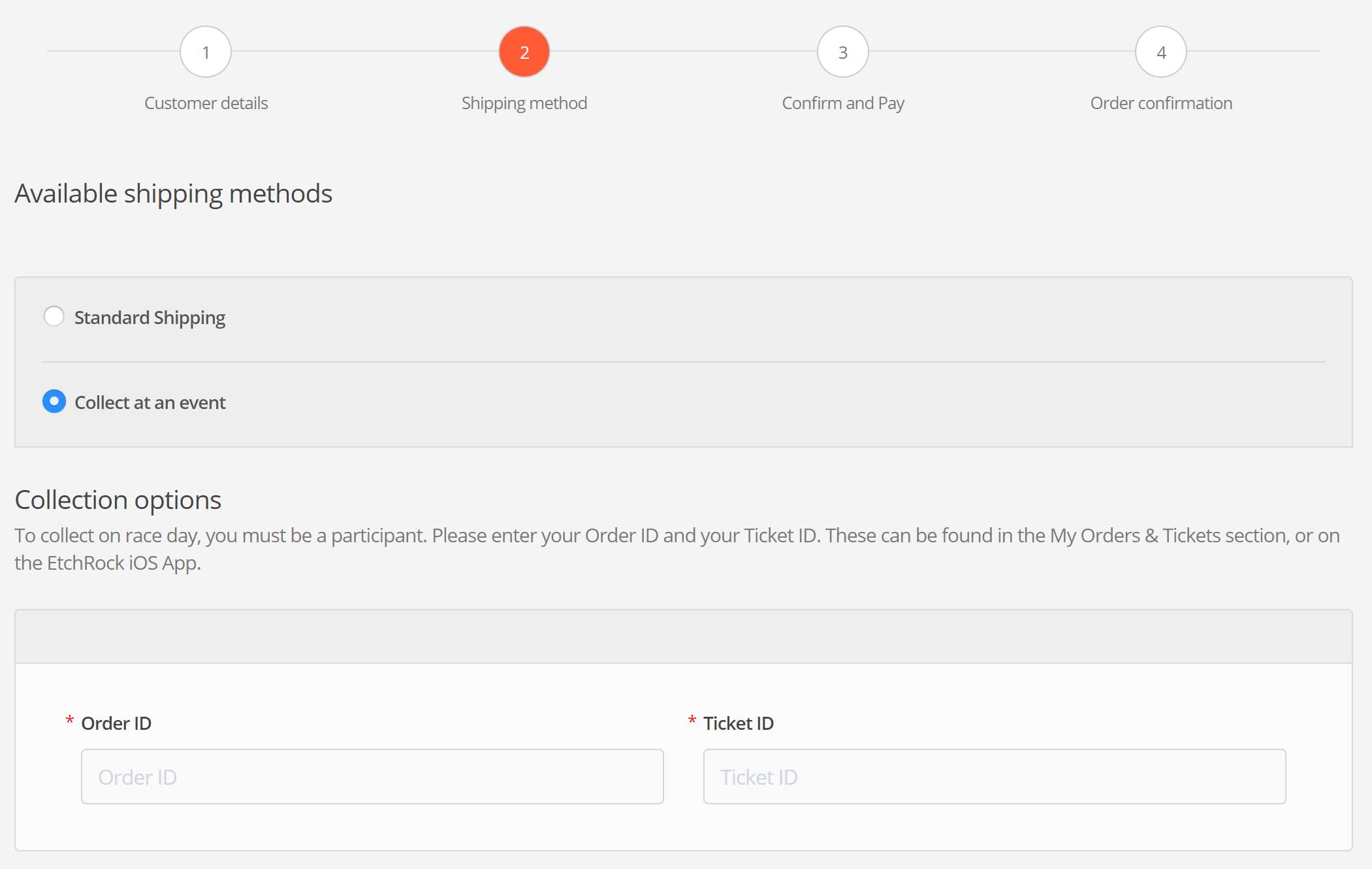Select the Standard Shipping radio button
This screenshot has width=1372, height=869.
pos(54,316)
